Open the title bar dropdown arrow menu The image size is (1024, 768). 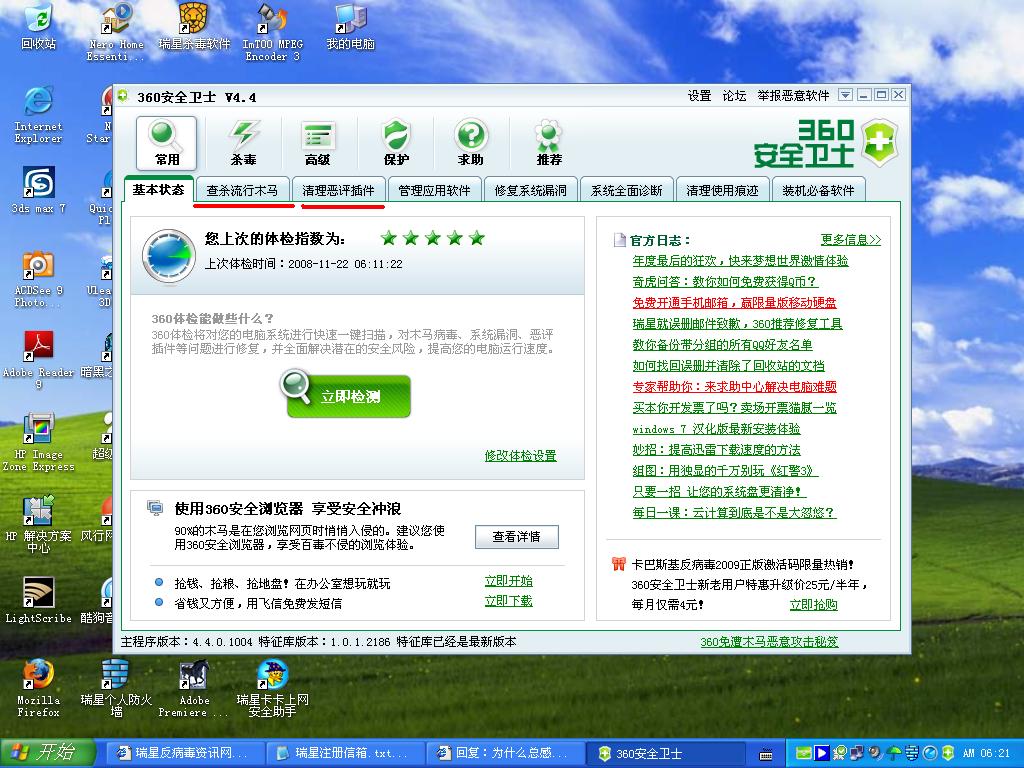[x=845, y=95]
